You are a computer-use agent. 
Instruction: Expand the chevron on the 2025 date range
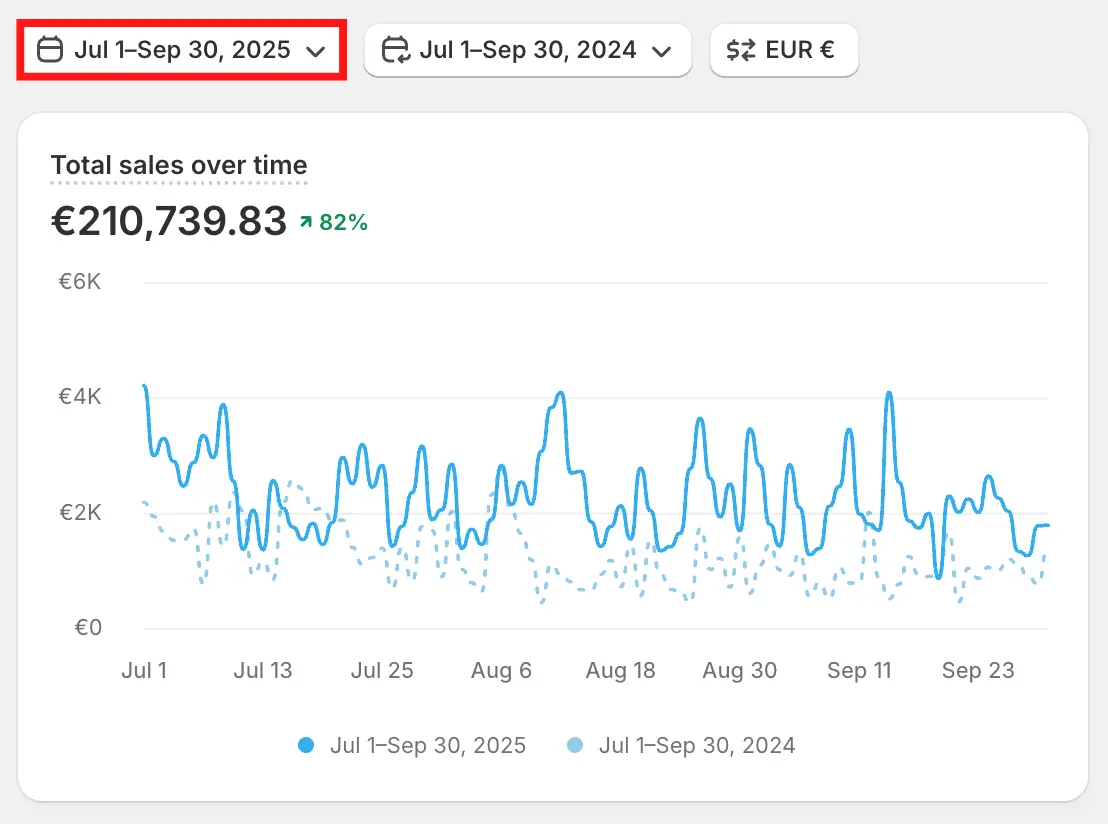[x=316, y=51]
